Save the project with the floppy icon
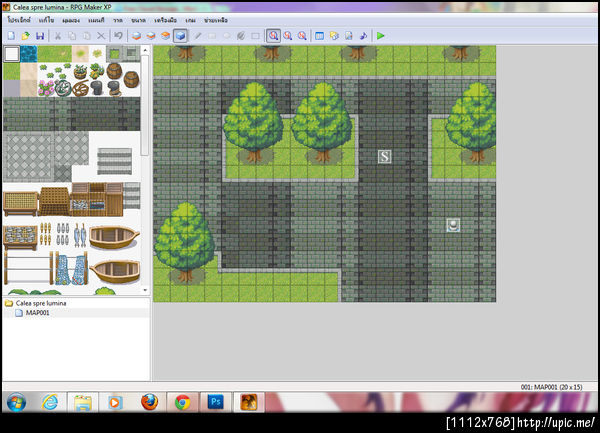 [40, 36]
